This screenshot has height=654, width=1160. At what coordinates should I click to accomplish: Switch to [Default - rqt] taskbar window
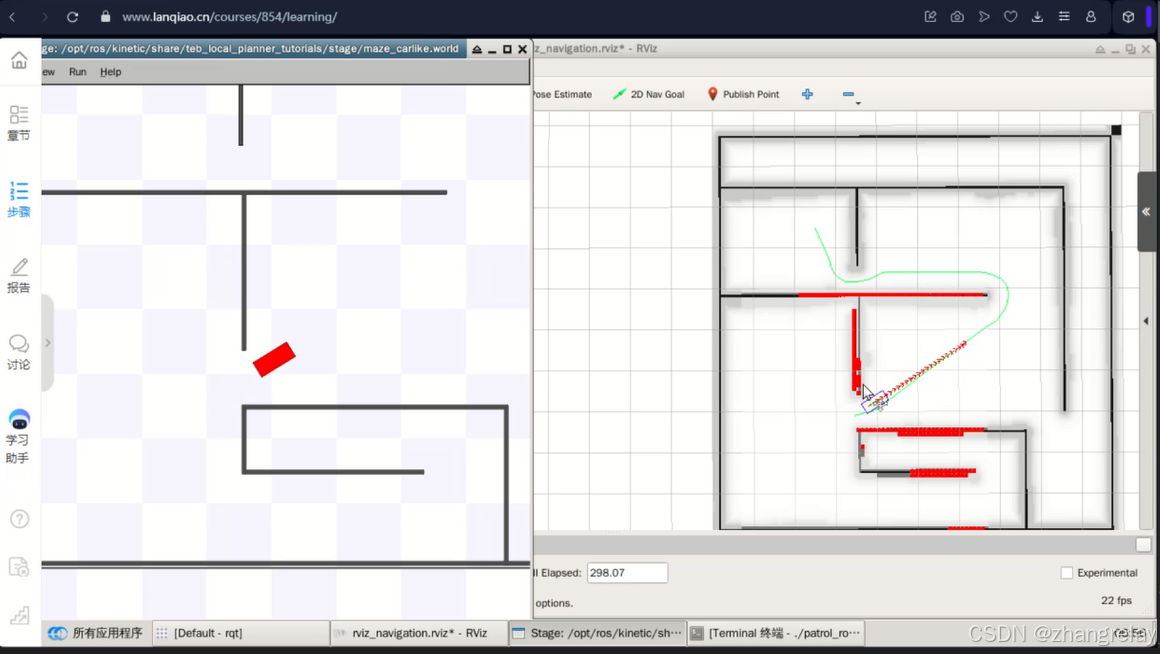click(241, 633)
